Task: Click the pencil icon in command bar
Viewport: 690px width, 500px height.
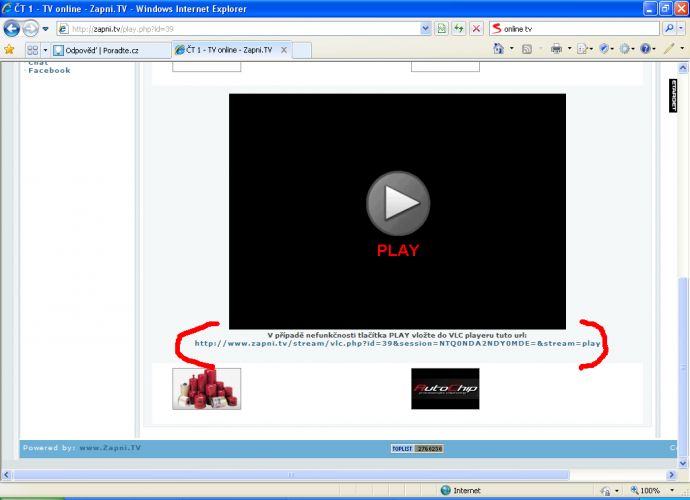Action: [668, 48]
